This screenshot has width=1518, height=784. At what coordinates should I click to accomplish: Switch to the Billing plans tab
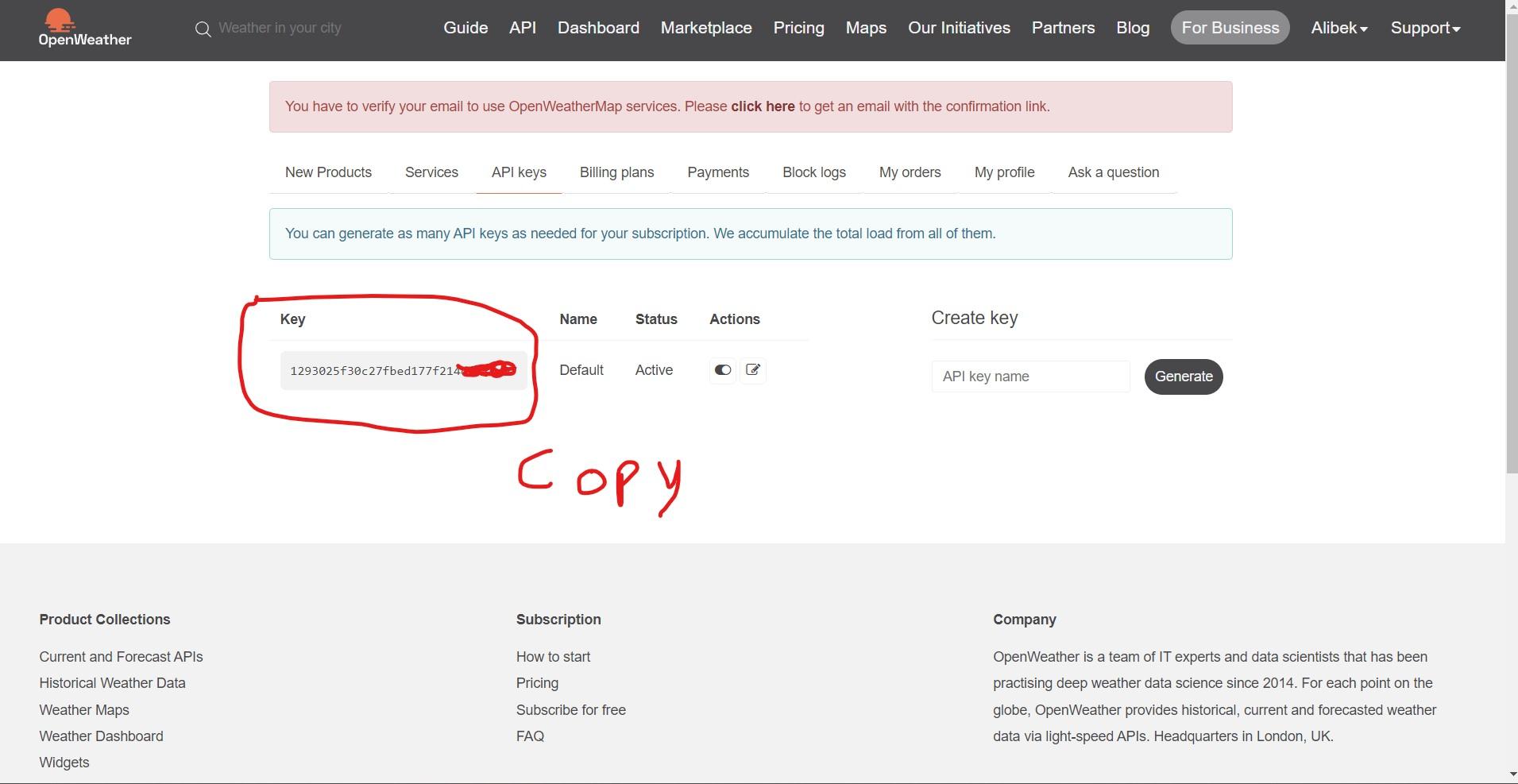click(616, 172)
